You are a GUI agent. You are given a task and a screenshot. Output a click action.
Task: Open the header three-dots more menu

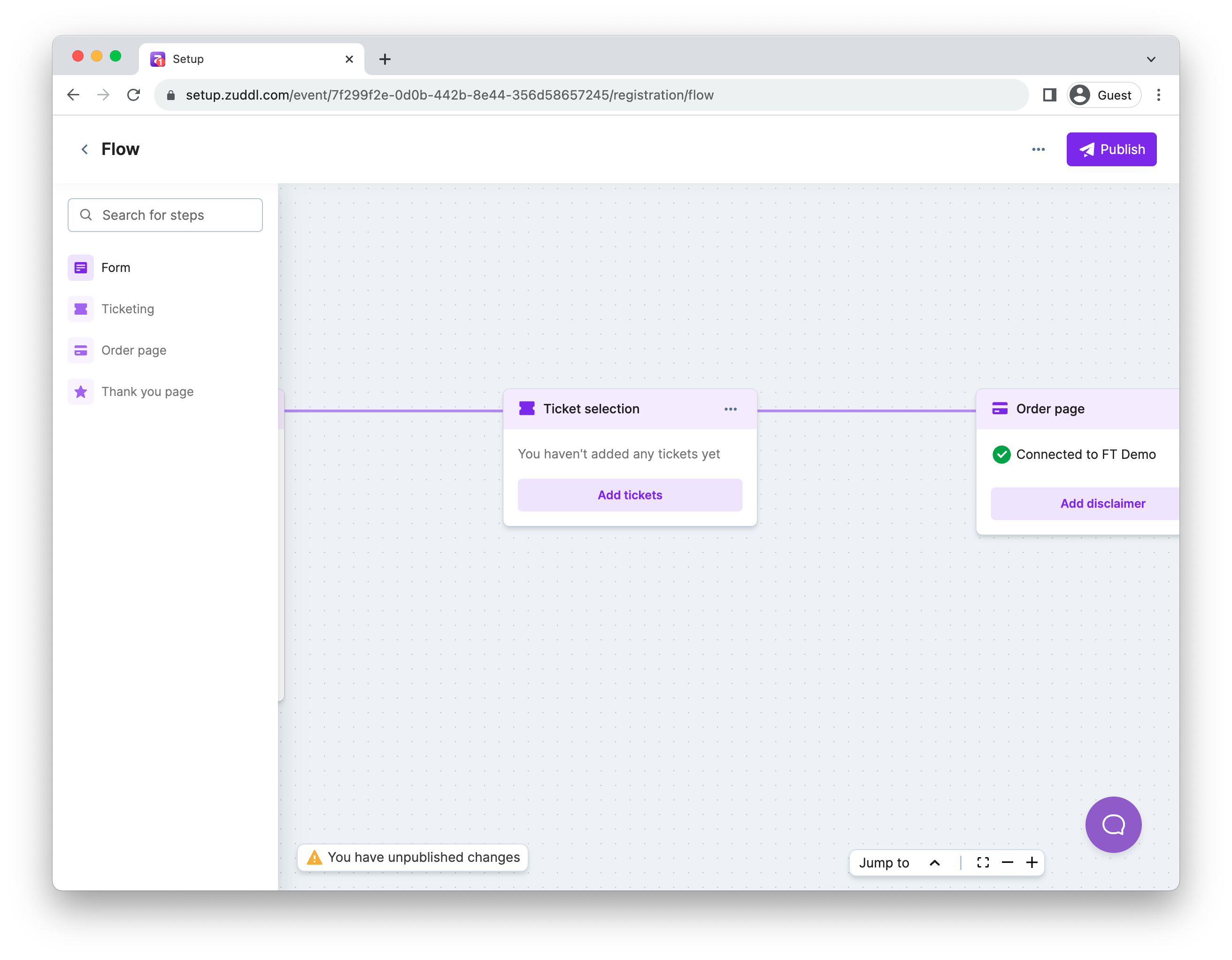click(x=1038, y=149)
